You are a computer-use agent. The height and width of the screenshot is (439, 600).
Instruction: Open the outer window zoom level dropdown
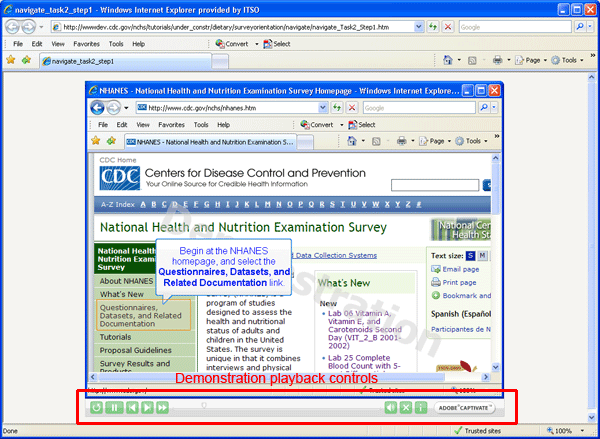(x=582, y=431)
